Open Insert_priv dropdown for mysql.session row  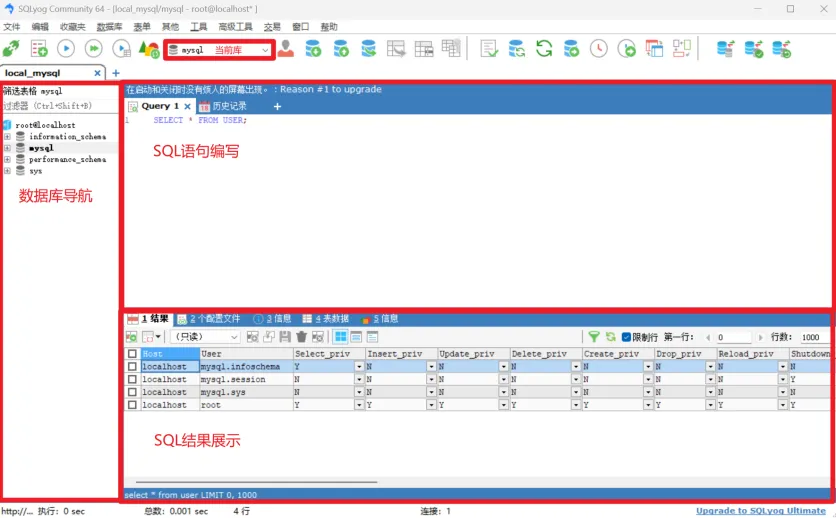point(431,379)
